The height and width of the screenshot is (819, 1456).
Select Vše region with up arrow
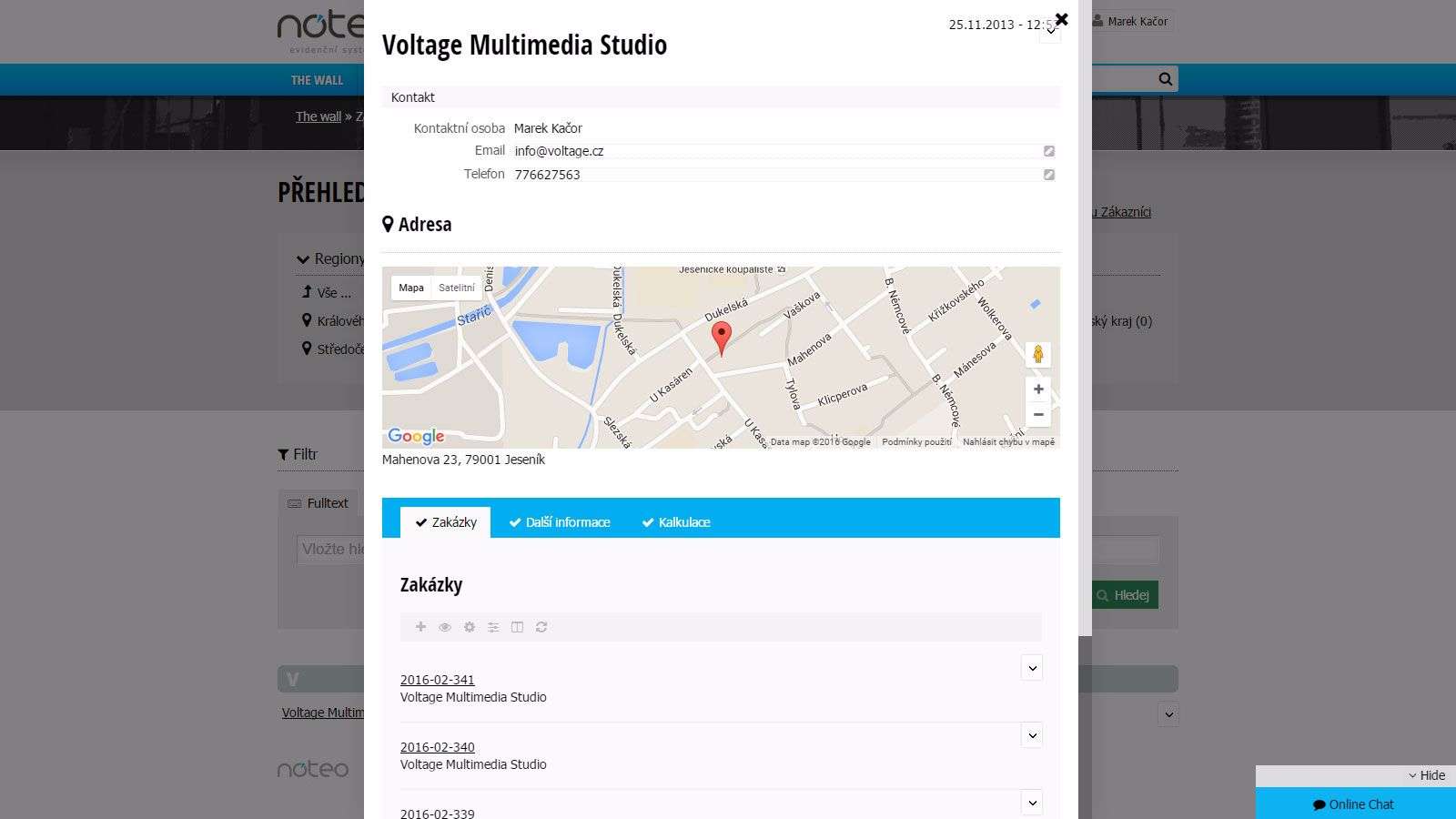point(327,293)
